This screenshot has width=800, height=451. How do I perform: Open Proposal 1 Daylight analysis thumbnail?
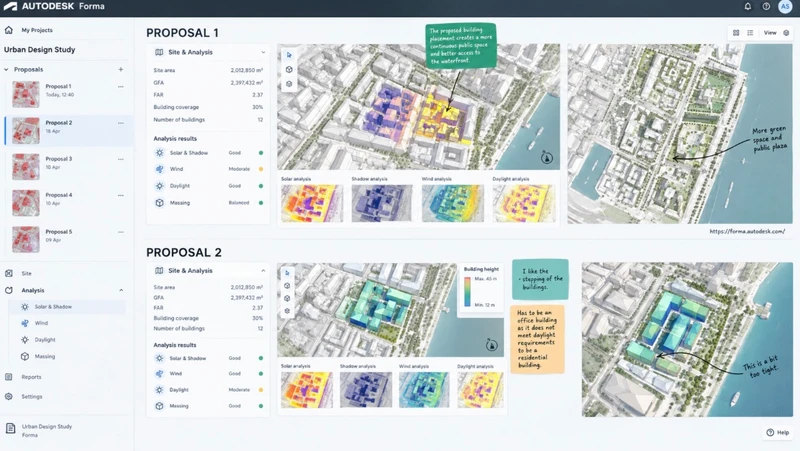523,203
